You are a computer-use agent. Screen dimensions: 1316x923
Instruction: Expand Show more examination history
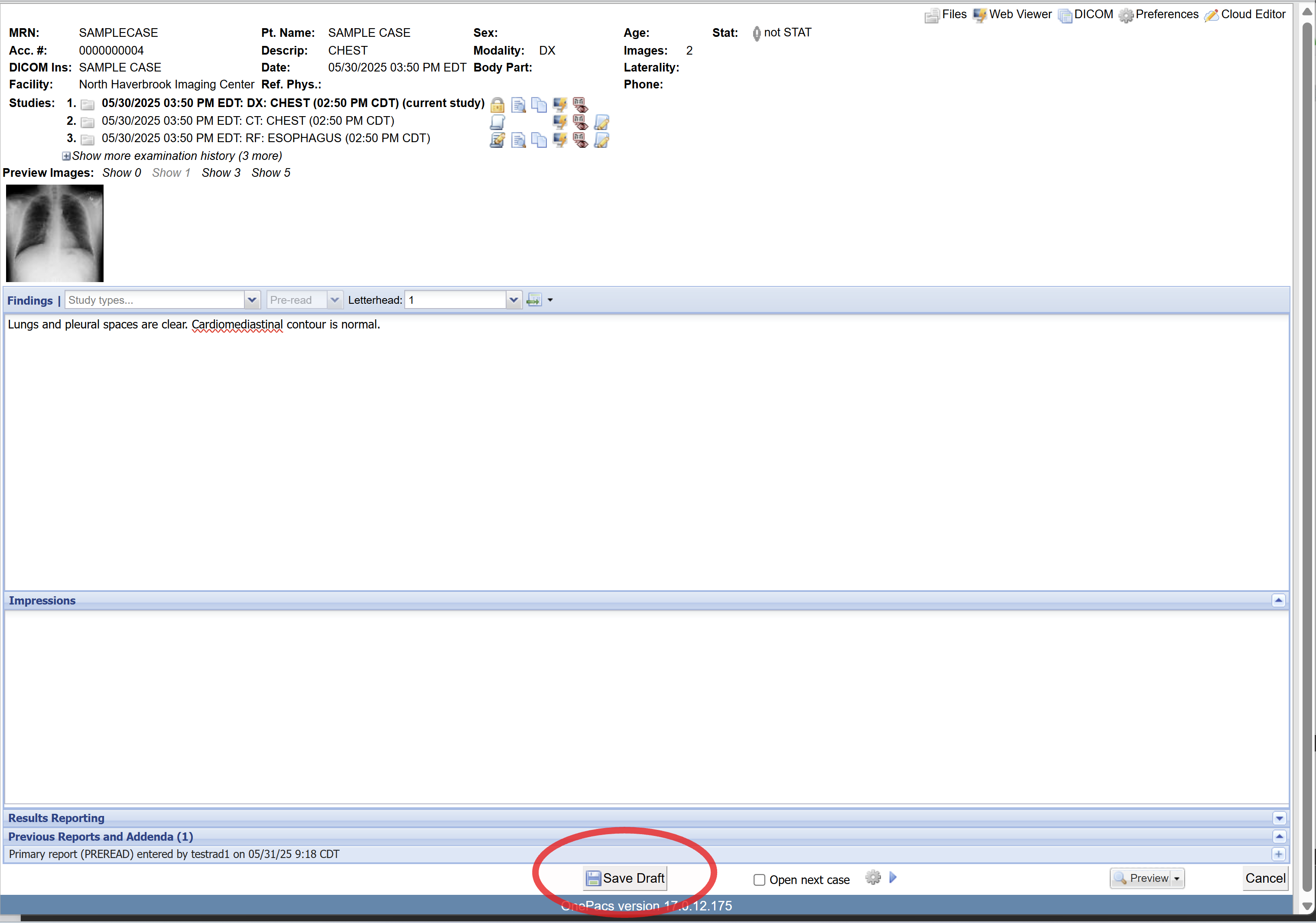pyautogui.click(x=172, y=156)
